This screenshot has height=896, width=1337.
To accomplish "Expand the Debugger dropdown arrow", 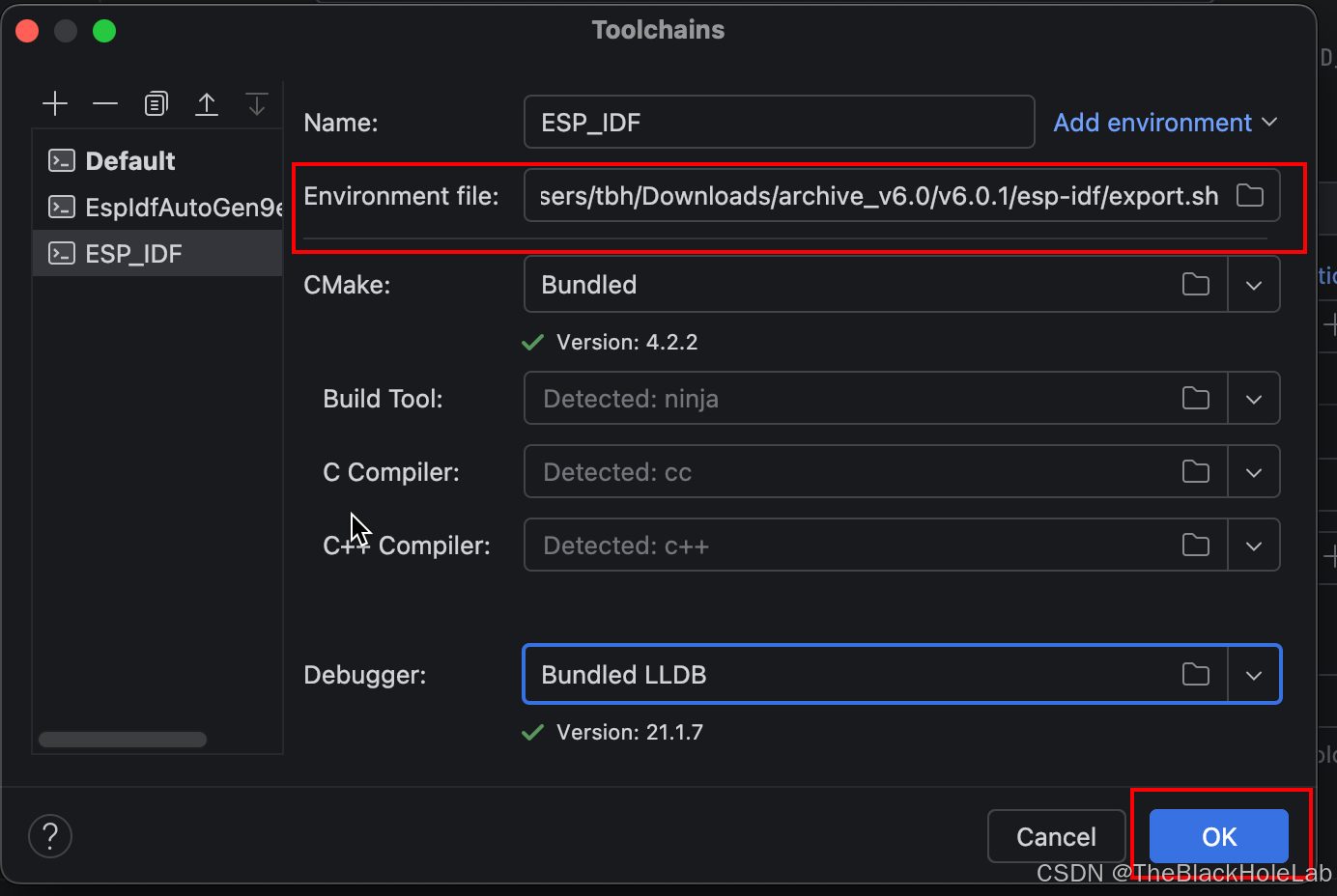I will click(1254, 675).
